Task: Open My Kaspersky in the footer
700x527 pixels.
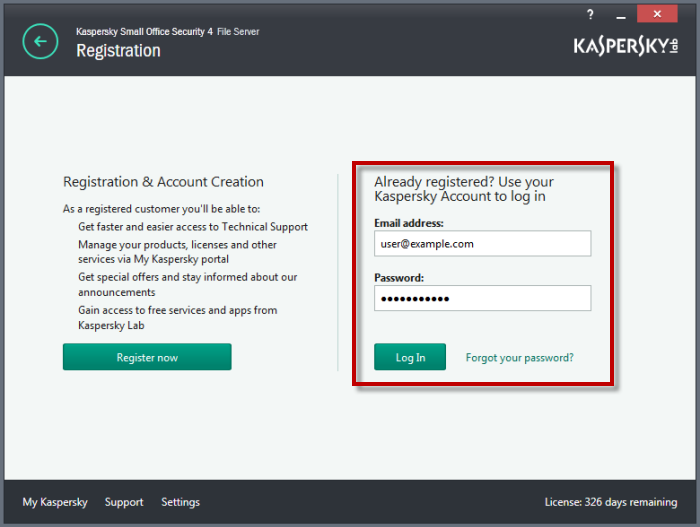Action: click(55, 502)
